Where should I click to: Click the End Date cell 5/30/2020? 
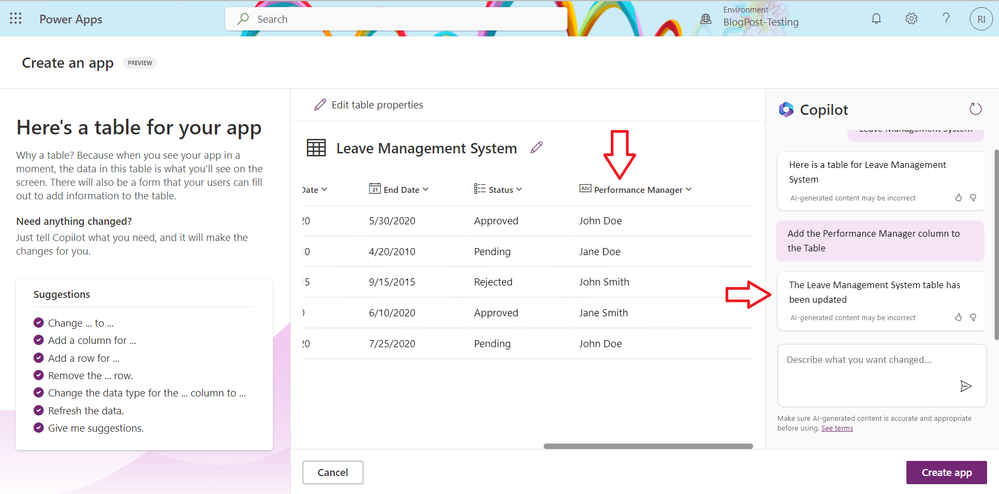tap(391, 221)
